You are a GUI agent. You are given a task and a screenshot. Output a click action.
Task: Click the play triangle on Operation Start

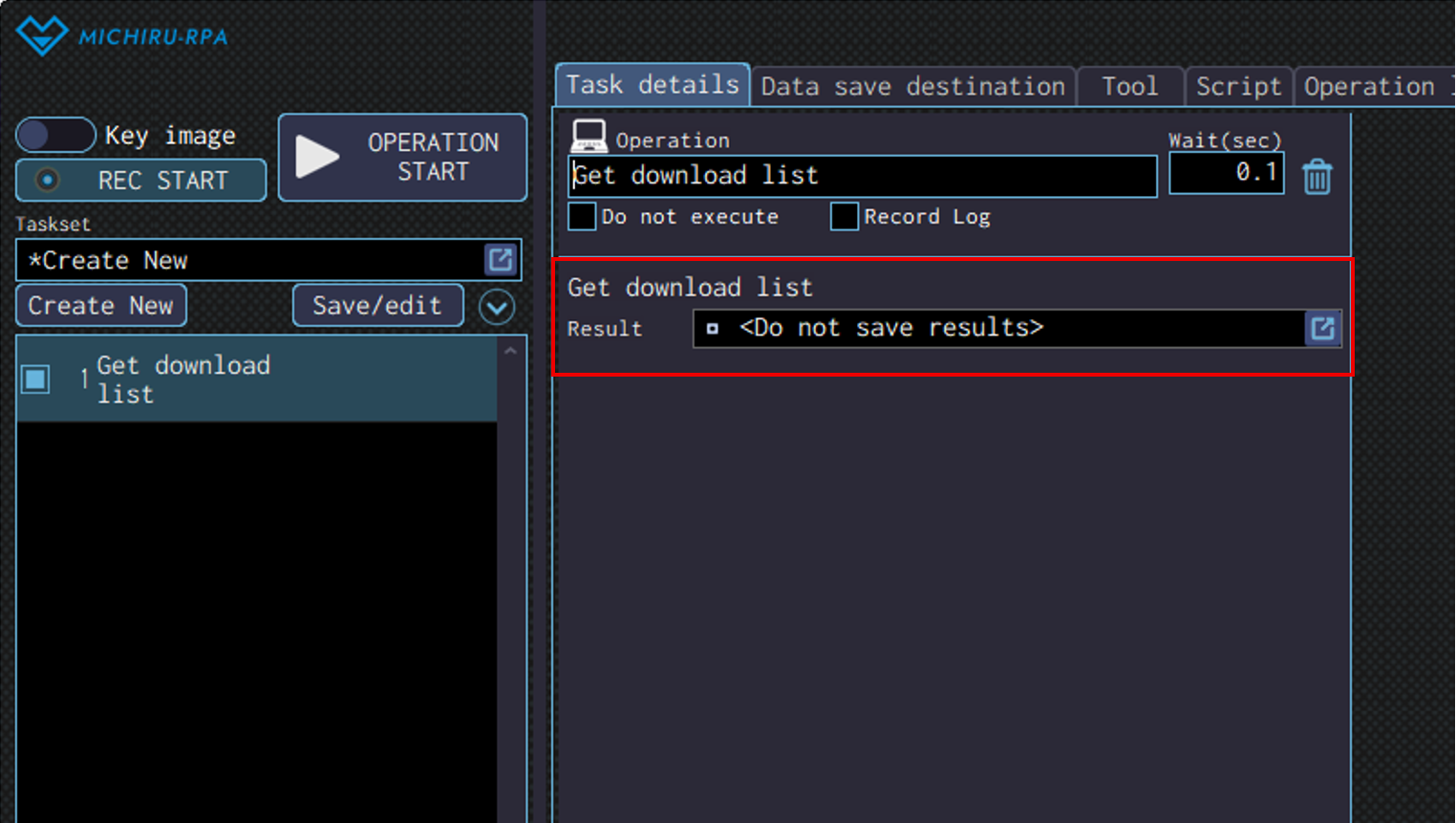click(317, 157)
